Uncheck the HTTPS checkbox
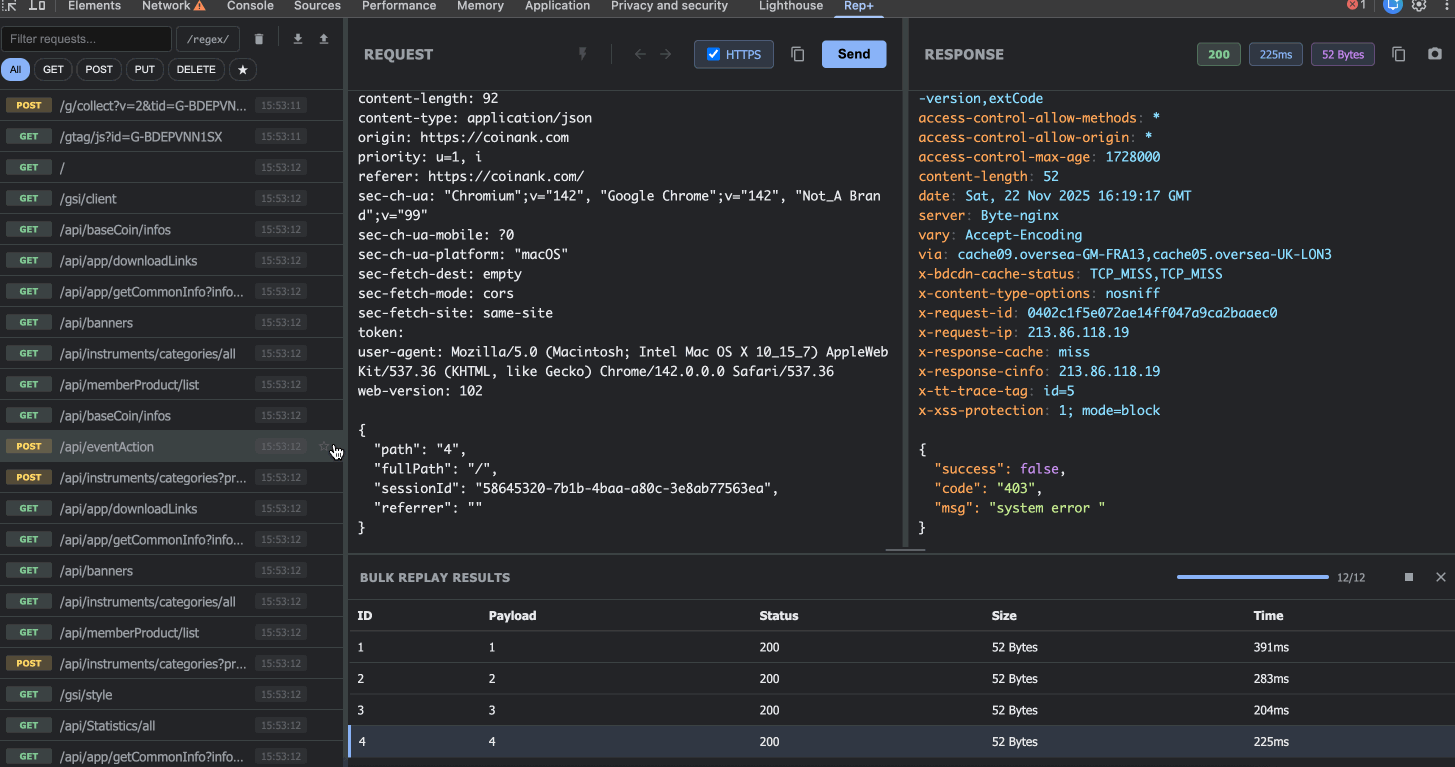 point(713,54)
